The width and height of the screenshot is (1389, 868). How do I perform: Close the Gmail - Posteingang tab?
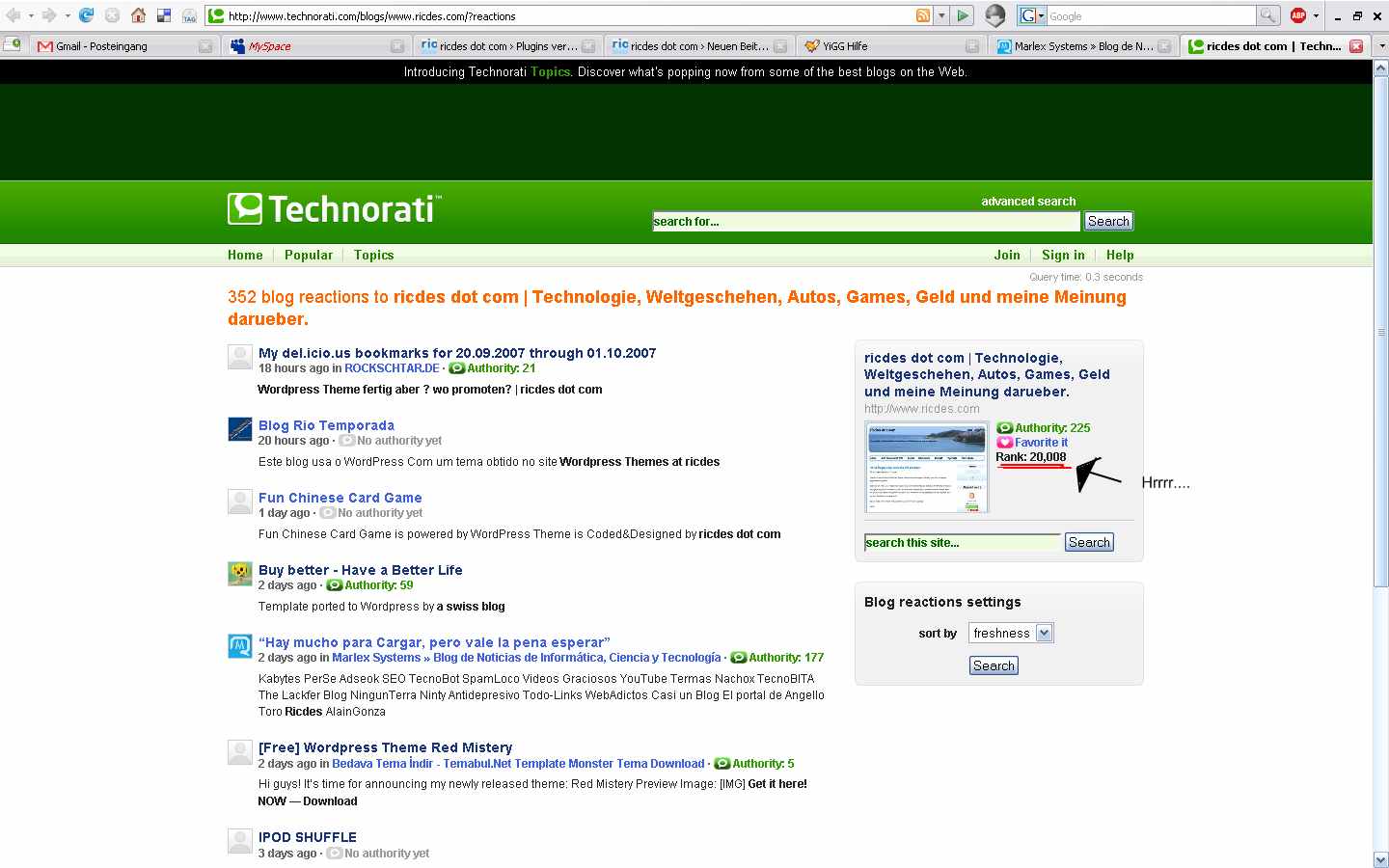[204, 46]
